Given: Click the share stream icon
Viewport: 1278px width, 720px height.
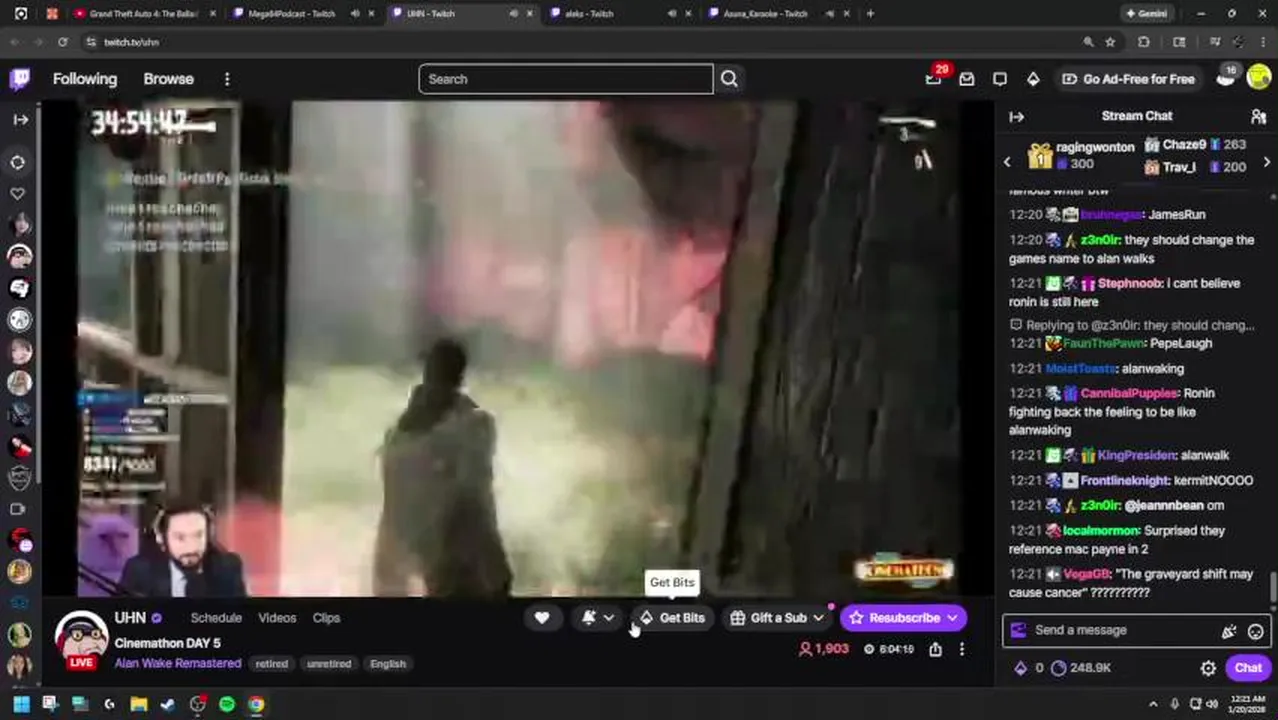Looking at the screenshot, I should [935, 649].
